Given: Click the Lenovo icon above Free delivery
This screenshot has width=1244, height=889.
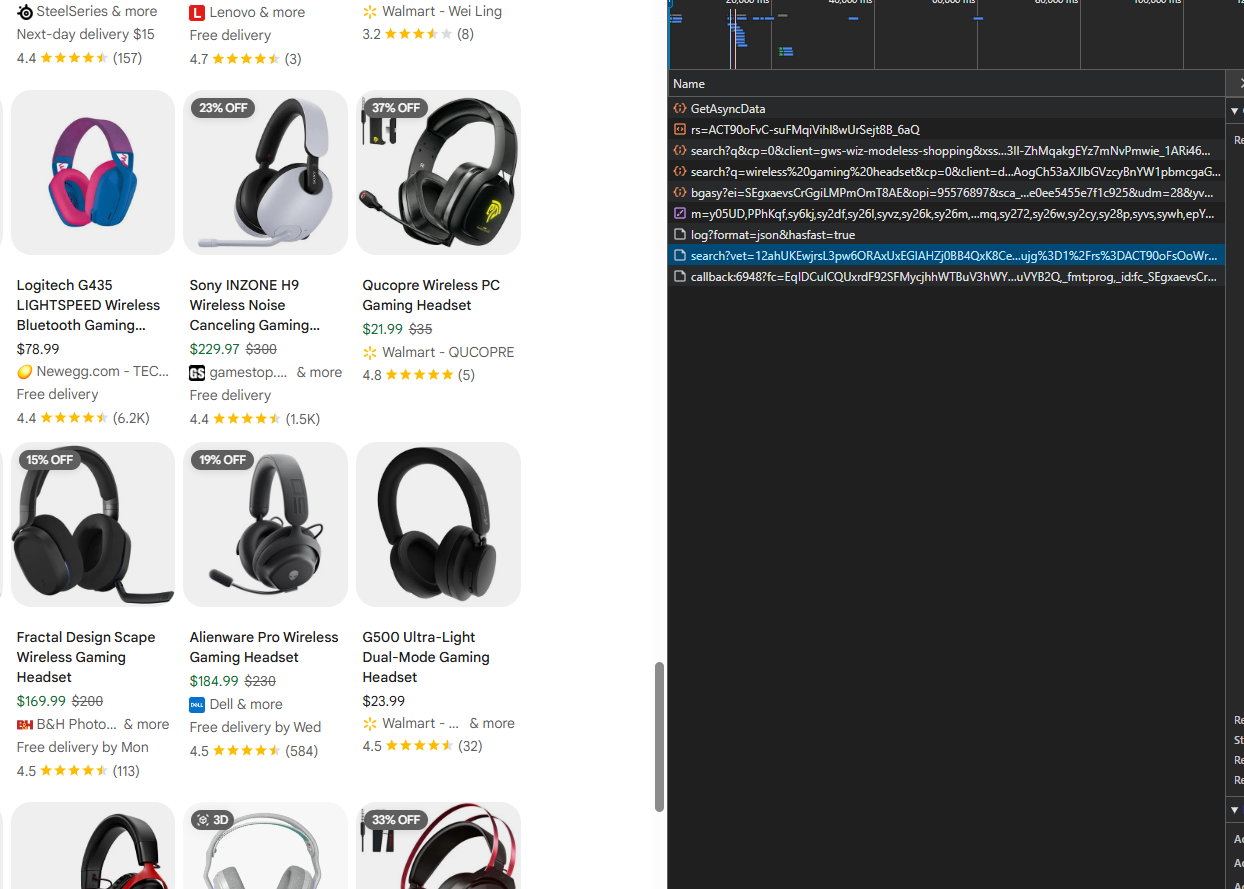Looking at the screenshot, I should coord(196,13).
